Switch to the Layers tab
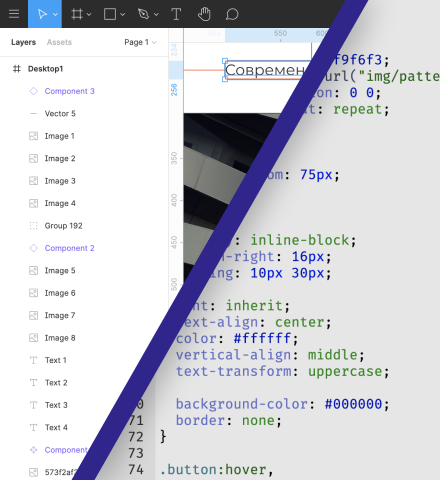The width and height of the screenshot is (440, 480). [23, 42]
